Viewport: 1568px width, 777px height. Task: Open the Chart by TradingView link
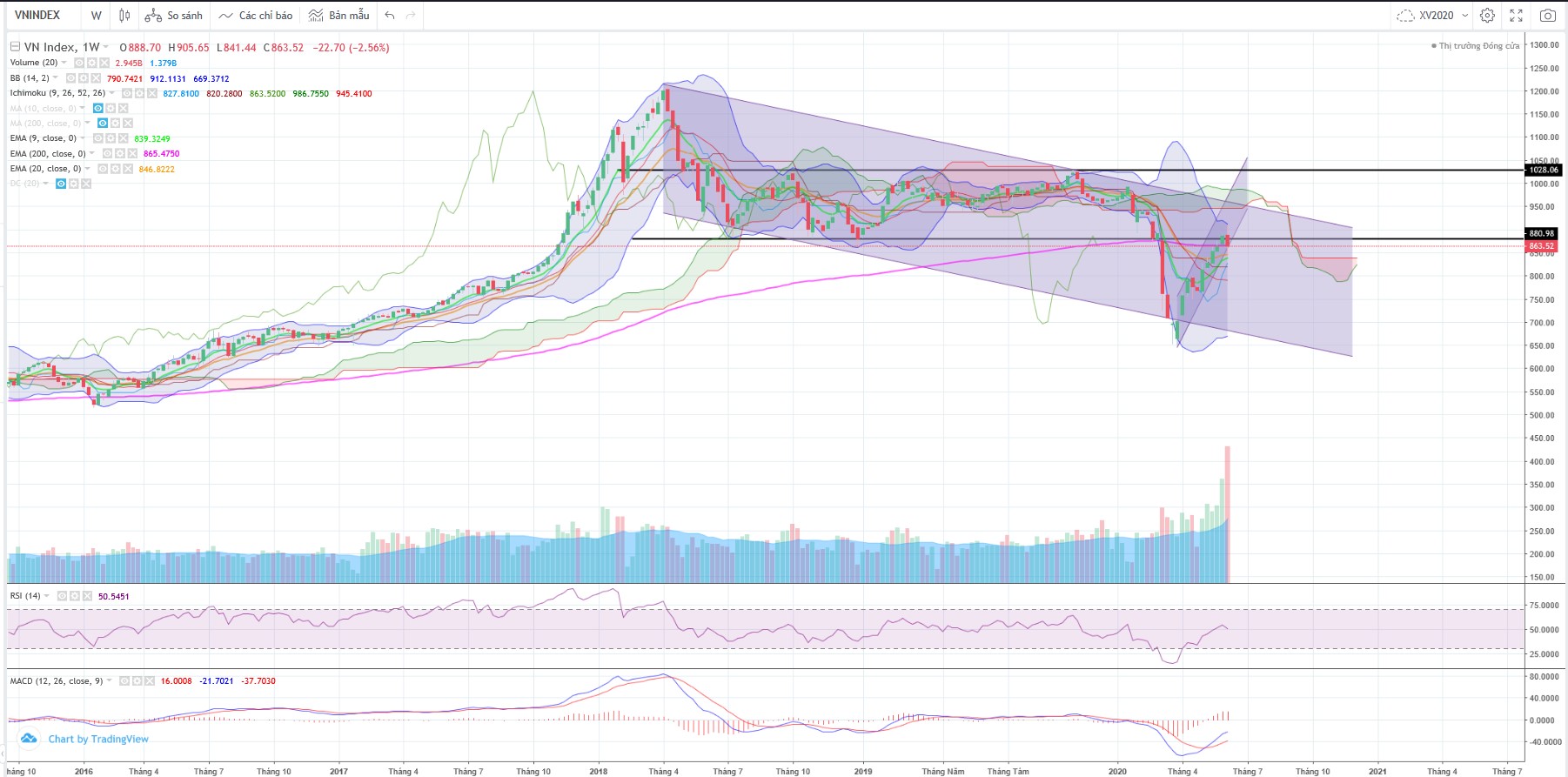click(x=97, y=739)
